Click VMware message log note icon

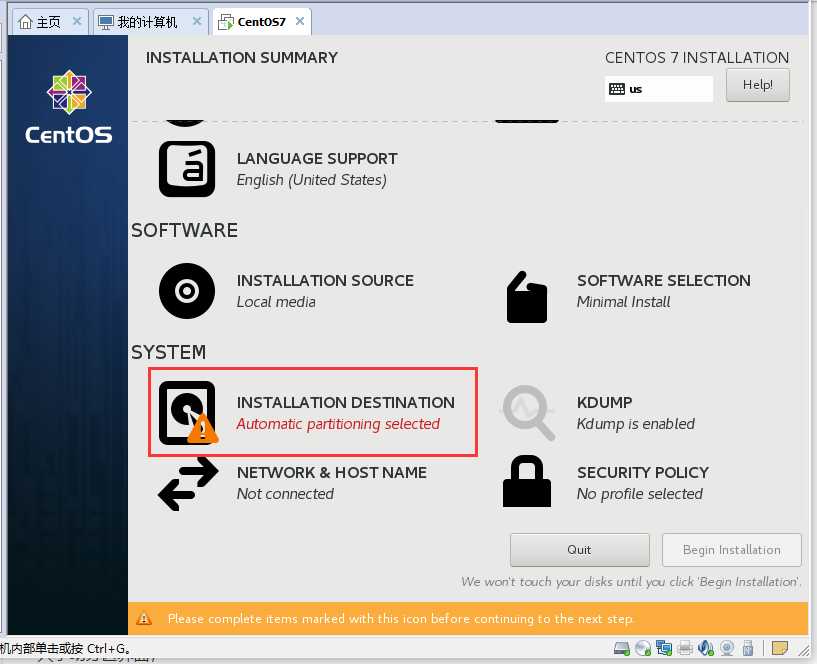779,648
